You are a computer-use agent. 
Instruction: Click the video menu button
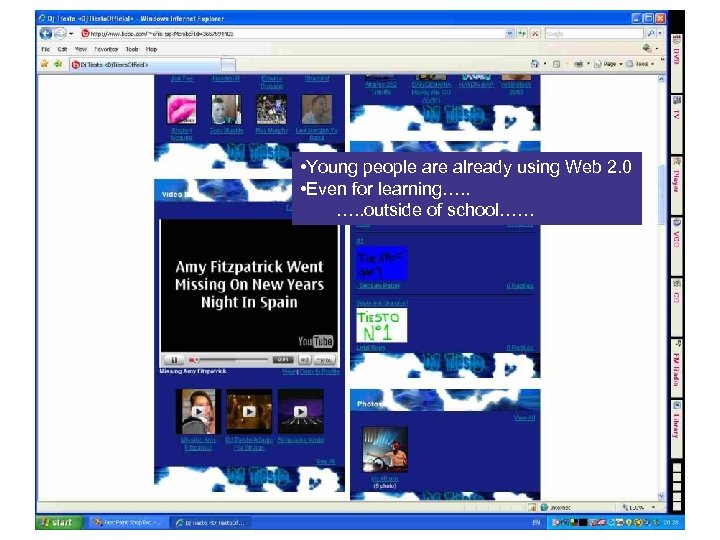click(x=324, y=360)
